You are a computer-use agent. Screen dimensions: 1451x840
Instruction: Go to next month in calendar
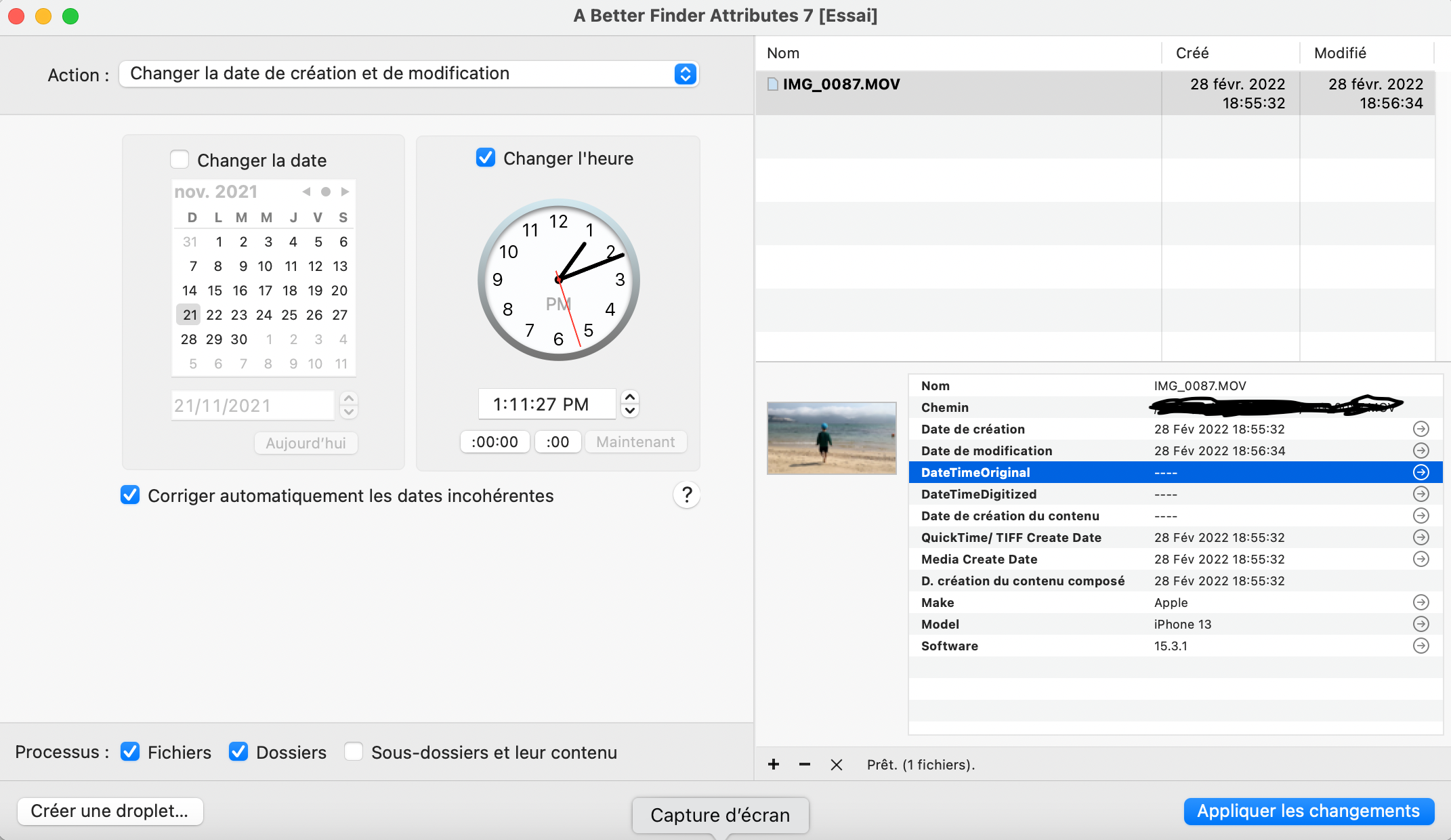click(345, 192)
